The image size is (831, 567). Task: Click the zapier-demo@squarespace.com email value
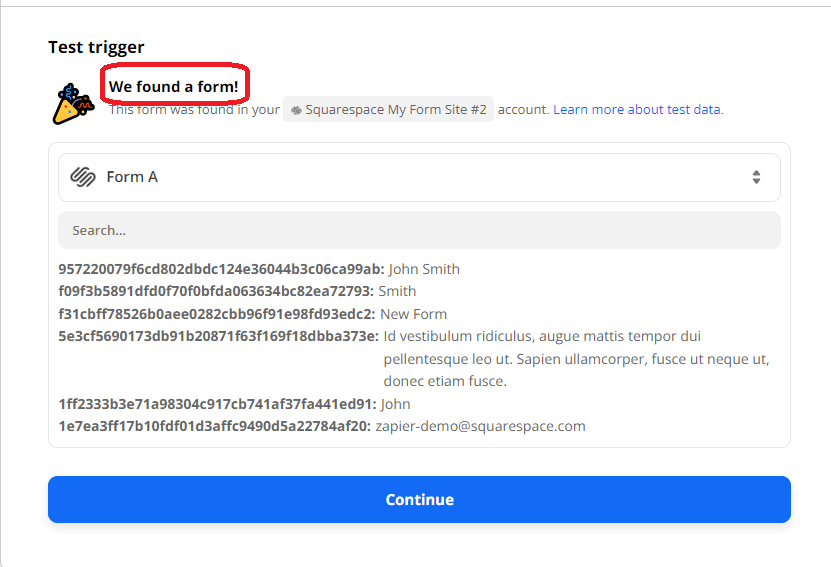(x=480, y=426)
